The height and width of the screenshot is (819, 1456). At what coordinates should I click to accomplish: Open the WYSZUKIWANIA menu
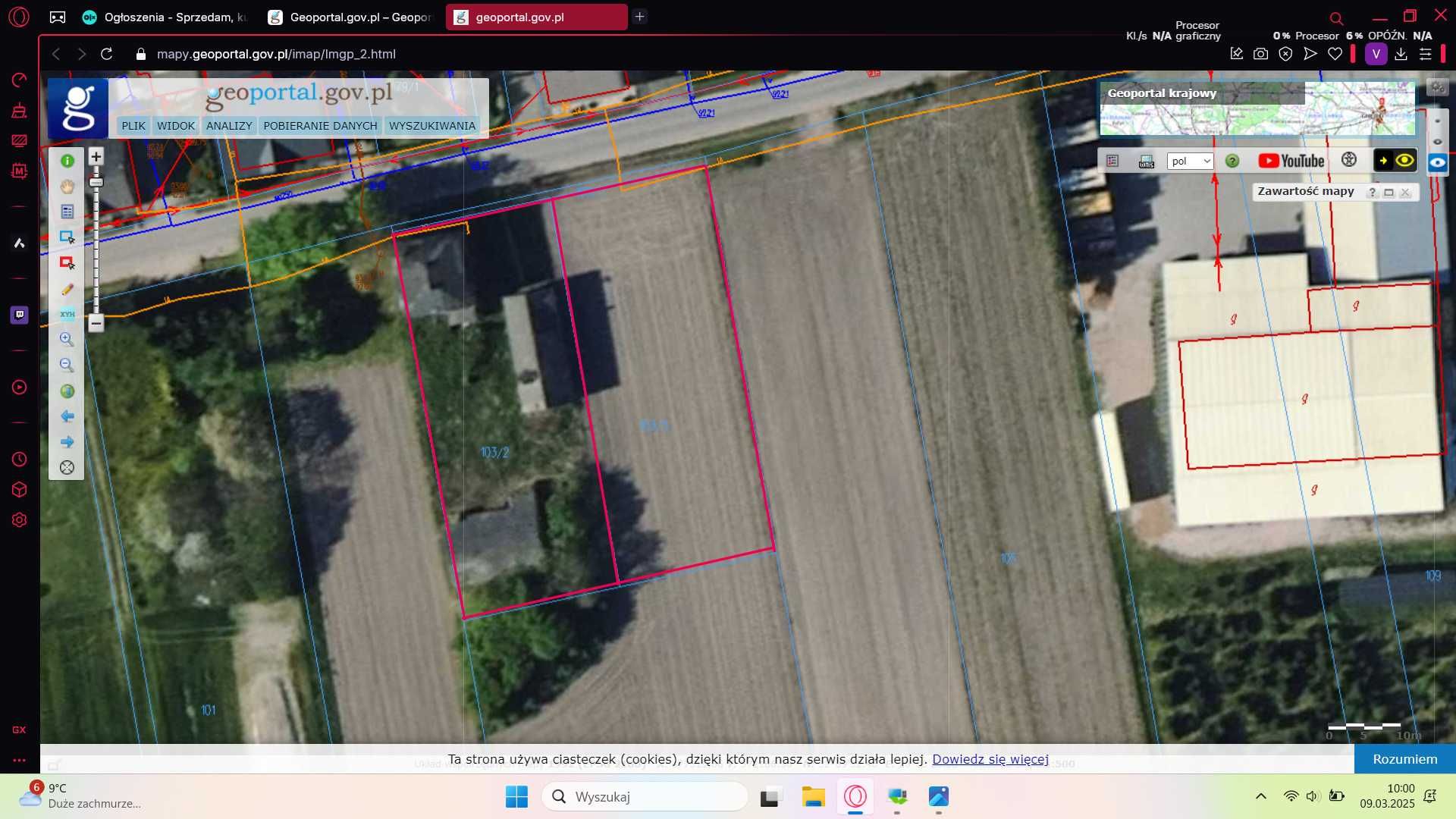pyautogui.click(x=432, y=126)
